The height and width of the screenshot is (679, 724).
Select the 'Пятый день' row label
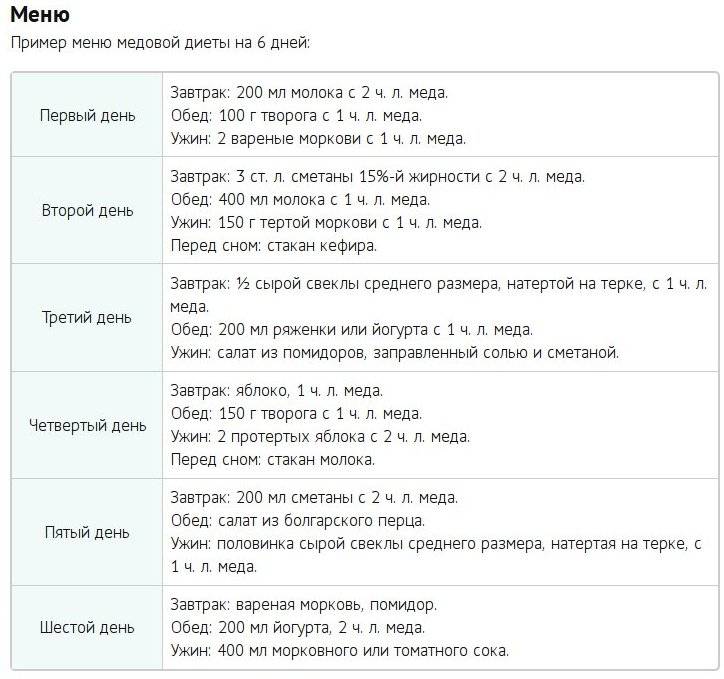87,532
